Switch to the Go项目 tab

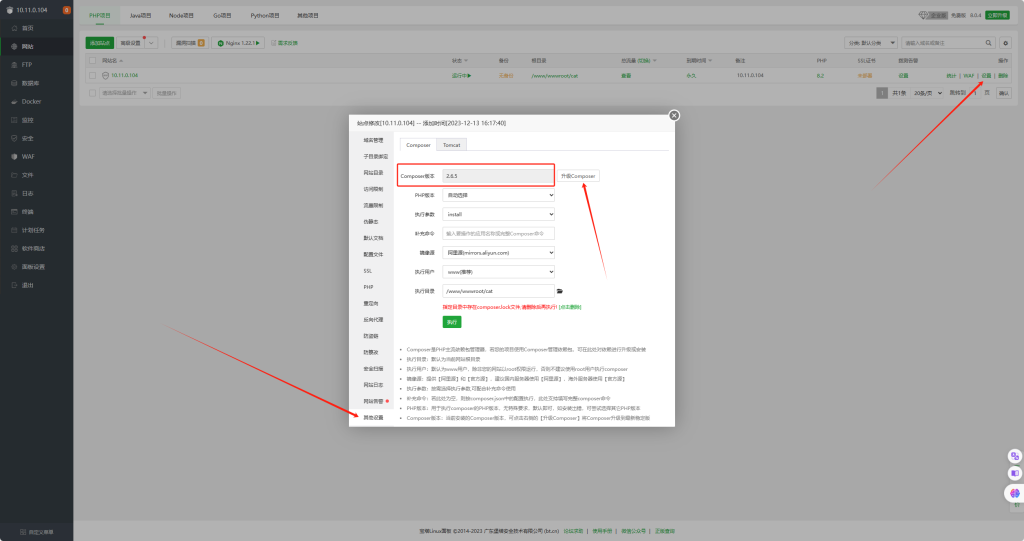point(222,15)
